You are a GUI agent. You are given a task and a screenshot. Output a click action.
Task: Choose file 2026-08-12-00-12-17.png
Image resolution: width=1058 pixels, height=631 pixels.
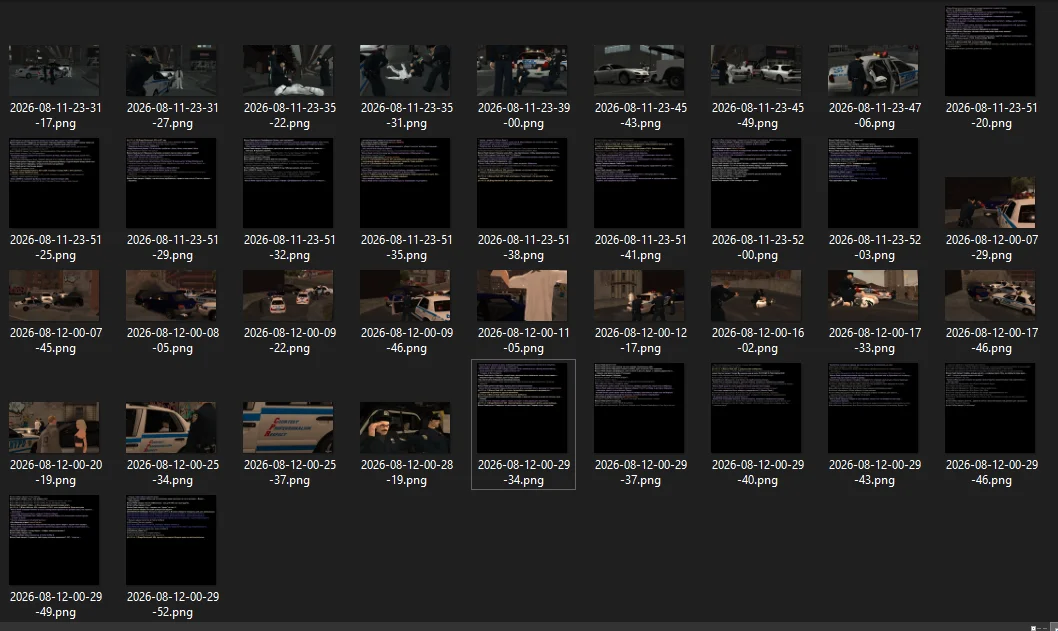coord(639,296)
